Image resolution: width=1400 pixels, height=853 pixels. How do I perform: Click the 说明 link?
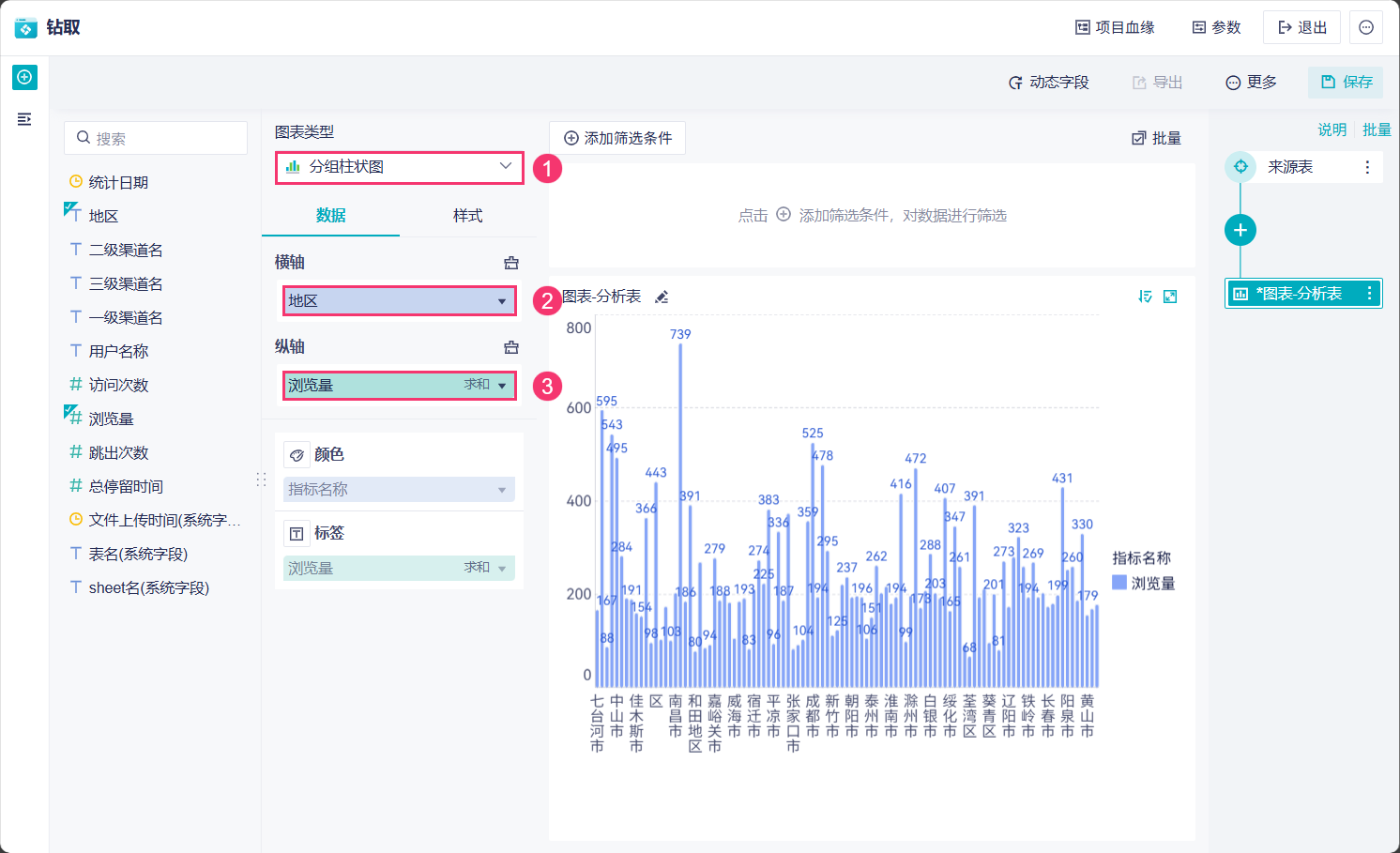[x=1332, y=129]
